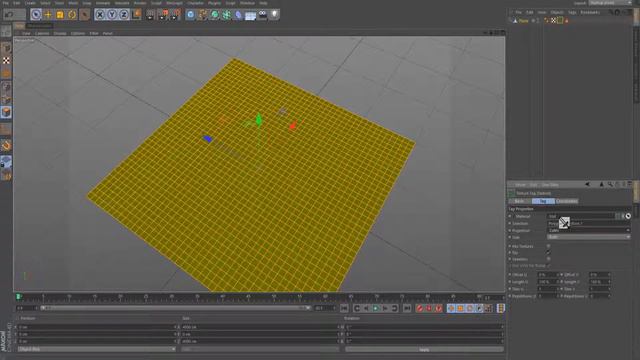Open the Edit Render Settings icon

tap(176, 15)
